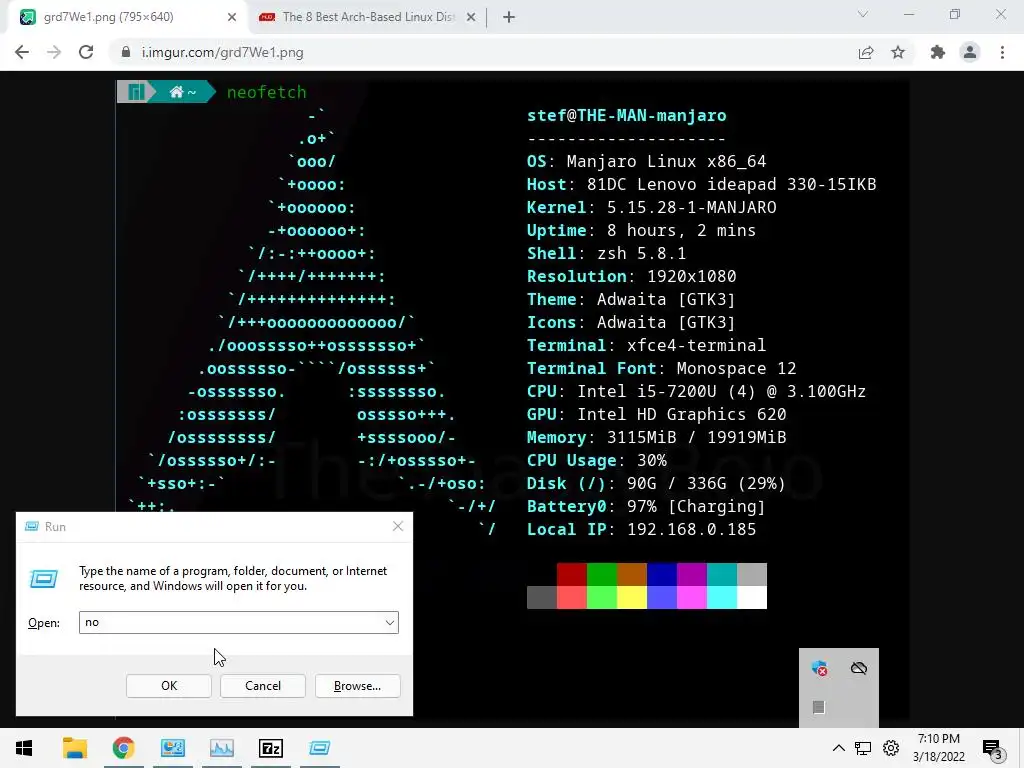Click Browse... in Run dialog
The image size is (1024, 768).
(357, 686)
